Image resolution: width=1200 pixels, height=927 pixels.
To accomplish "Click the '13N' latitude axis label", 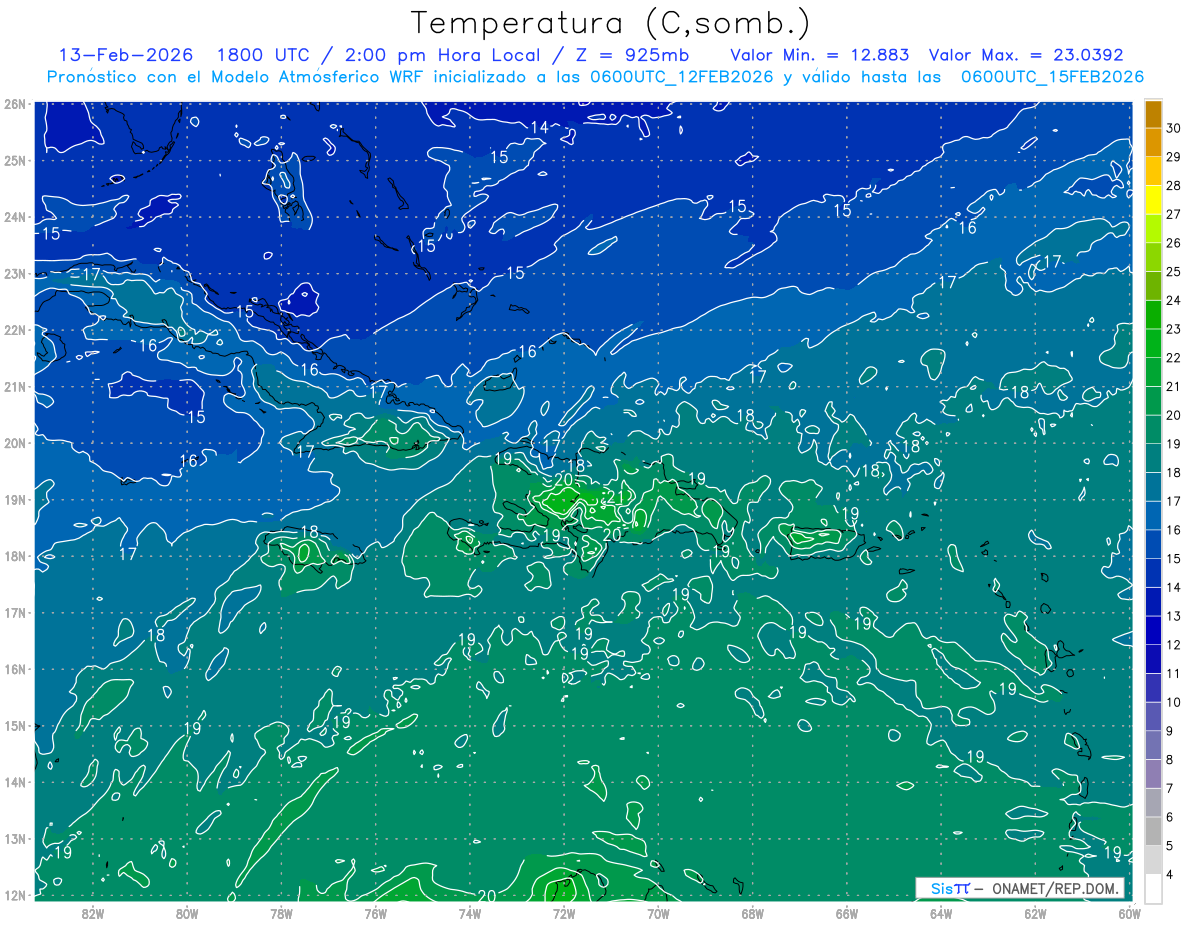I will [14, 838].
